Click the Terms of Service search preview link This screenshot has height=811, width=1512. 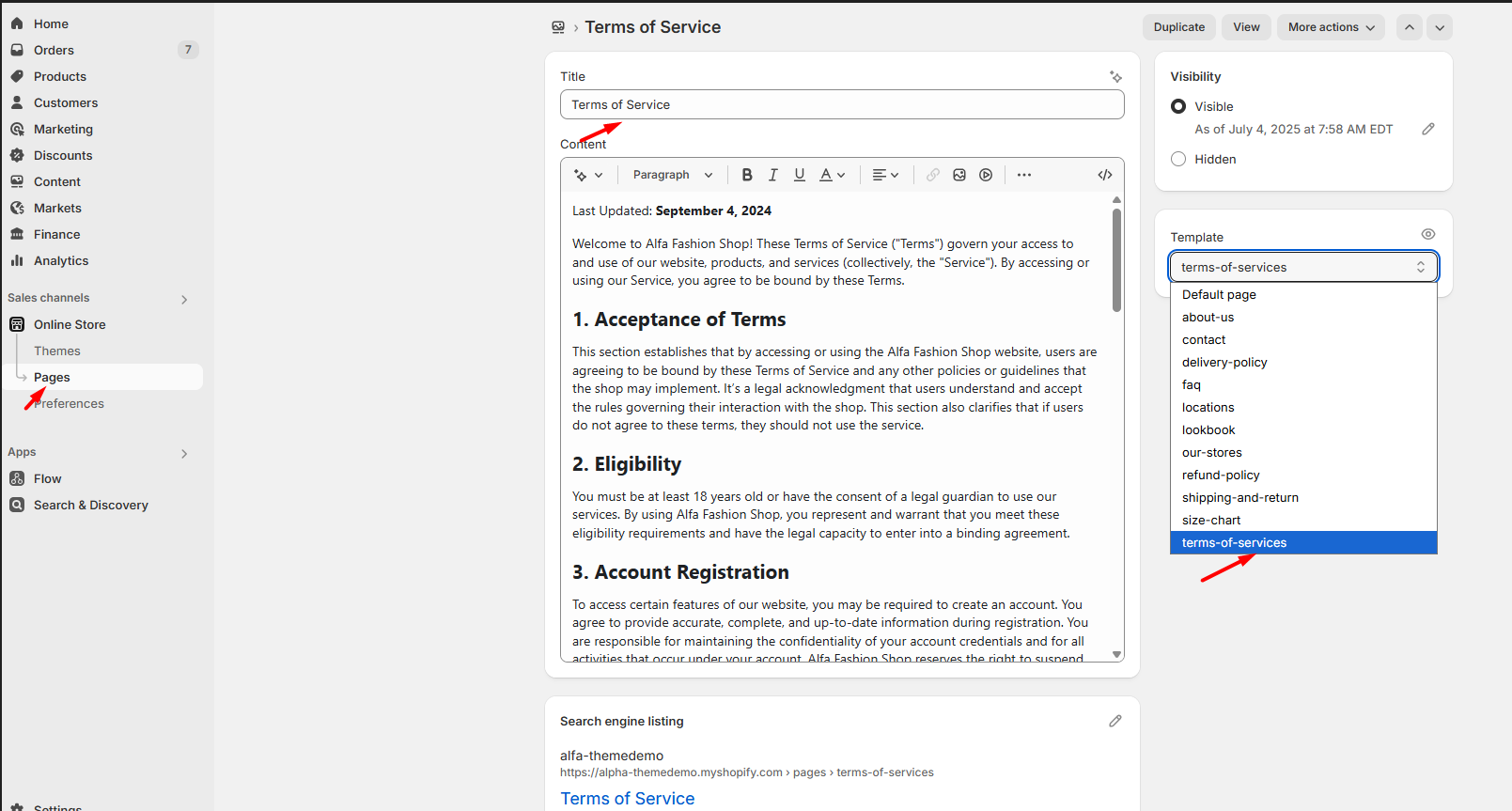pyautogui.click(x=628, y=798)
